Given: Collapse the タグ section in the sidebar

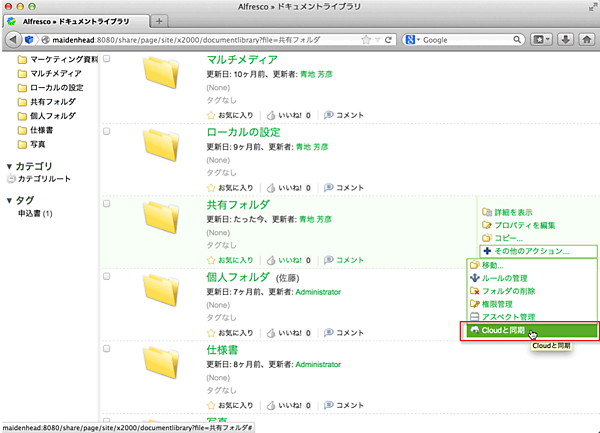Looking at the screenshot, I should [x=10, y=200].
